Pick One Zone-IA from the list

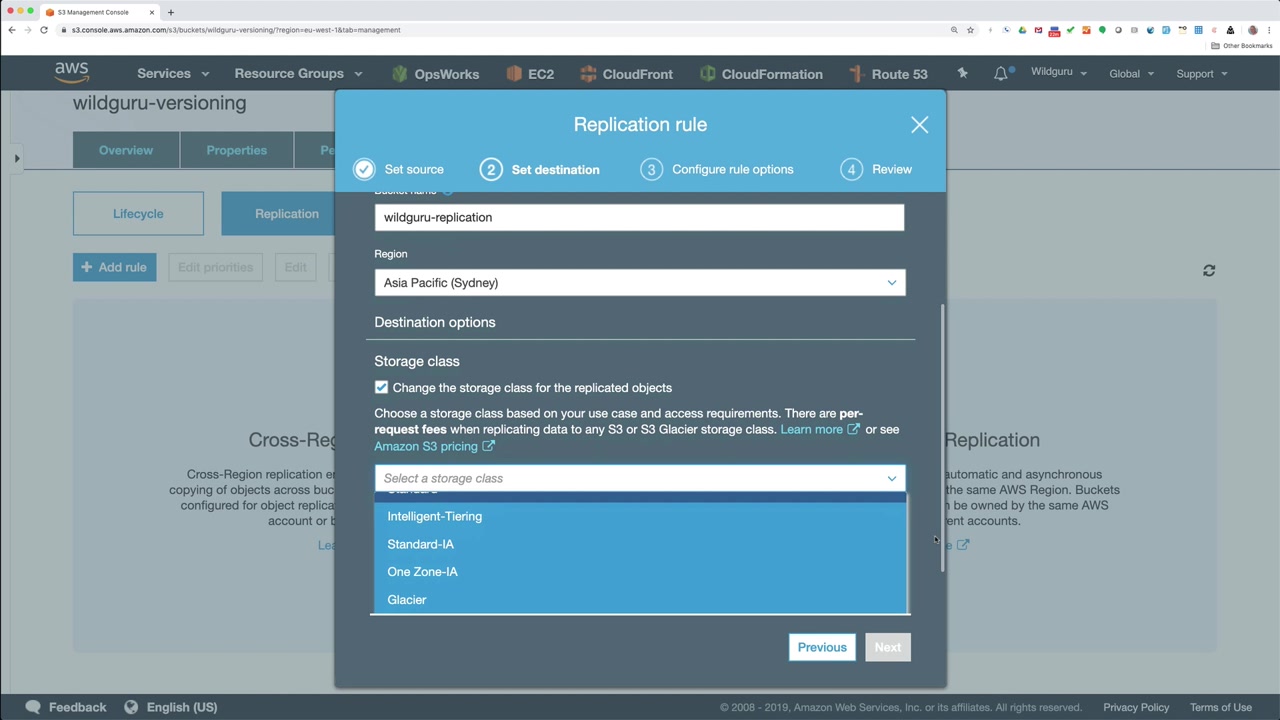click(640, 572)
